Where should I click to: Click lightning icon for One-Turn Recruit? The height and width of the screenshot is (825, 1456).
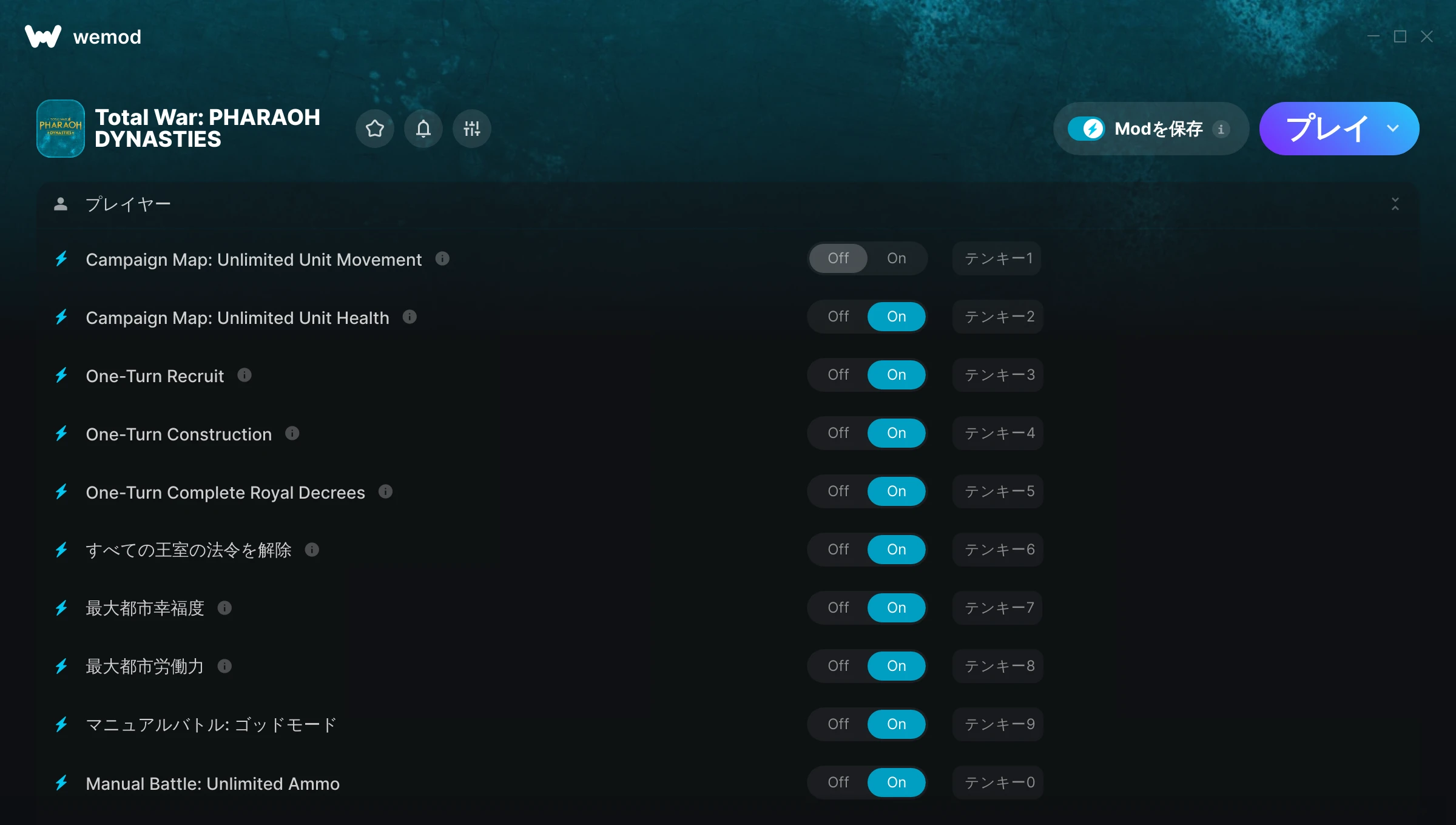(61, 375)
